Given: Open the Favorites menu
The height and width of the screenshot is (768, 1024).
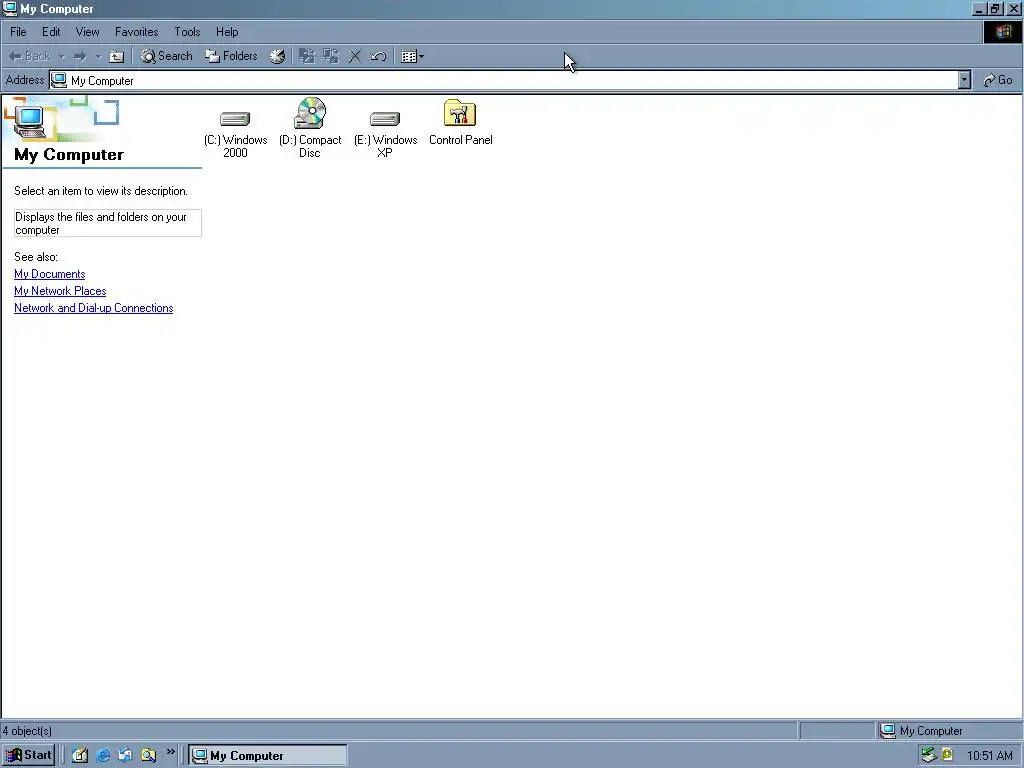Looking at the screenshot, I should [x=136, y=32].
